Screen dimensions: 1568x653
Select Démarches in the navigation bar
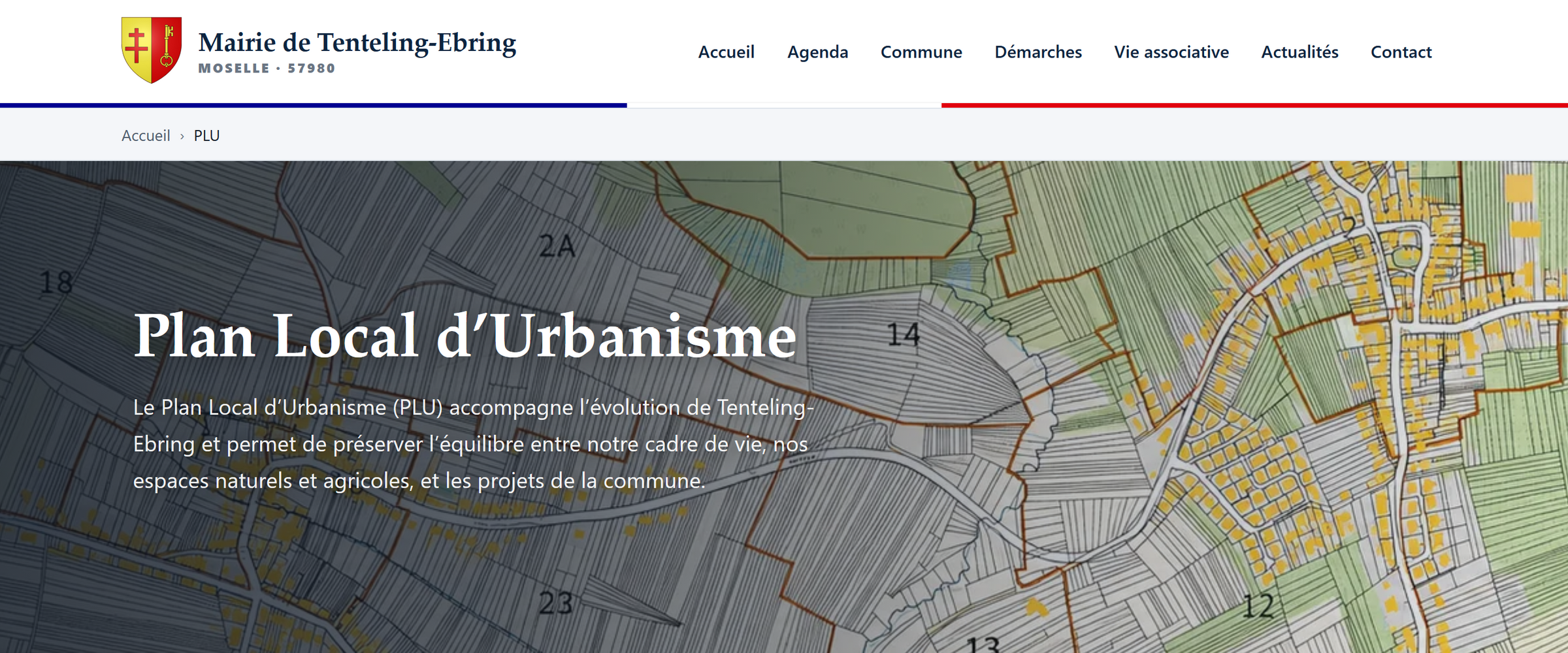click(x=1038, y=52)
